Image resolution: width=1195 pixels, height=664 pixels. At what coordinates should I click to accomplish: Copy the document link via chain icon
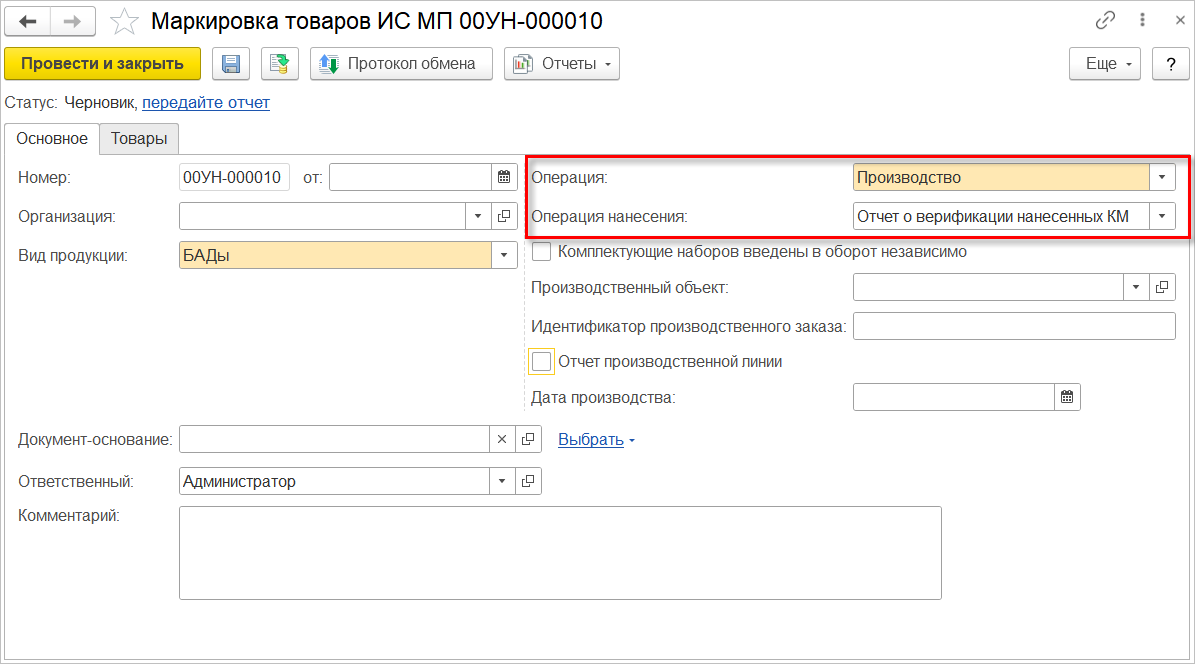tap(1105, 21)
